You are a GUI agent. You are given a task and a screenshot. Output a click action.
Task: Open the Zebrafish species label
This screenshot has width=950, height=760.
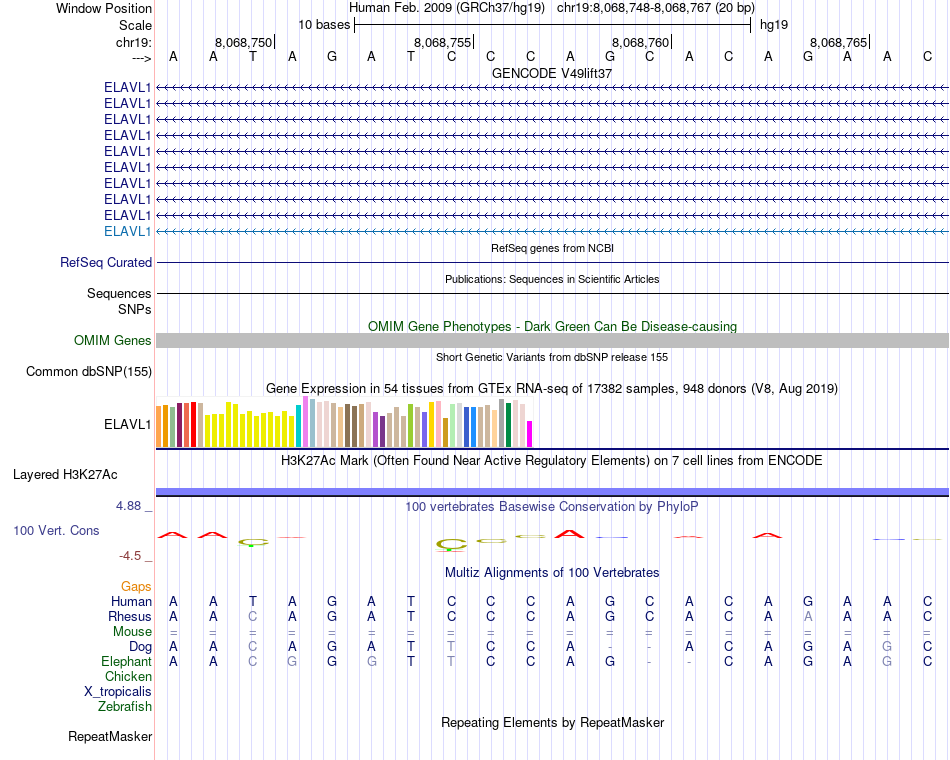coord(125,706)
